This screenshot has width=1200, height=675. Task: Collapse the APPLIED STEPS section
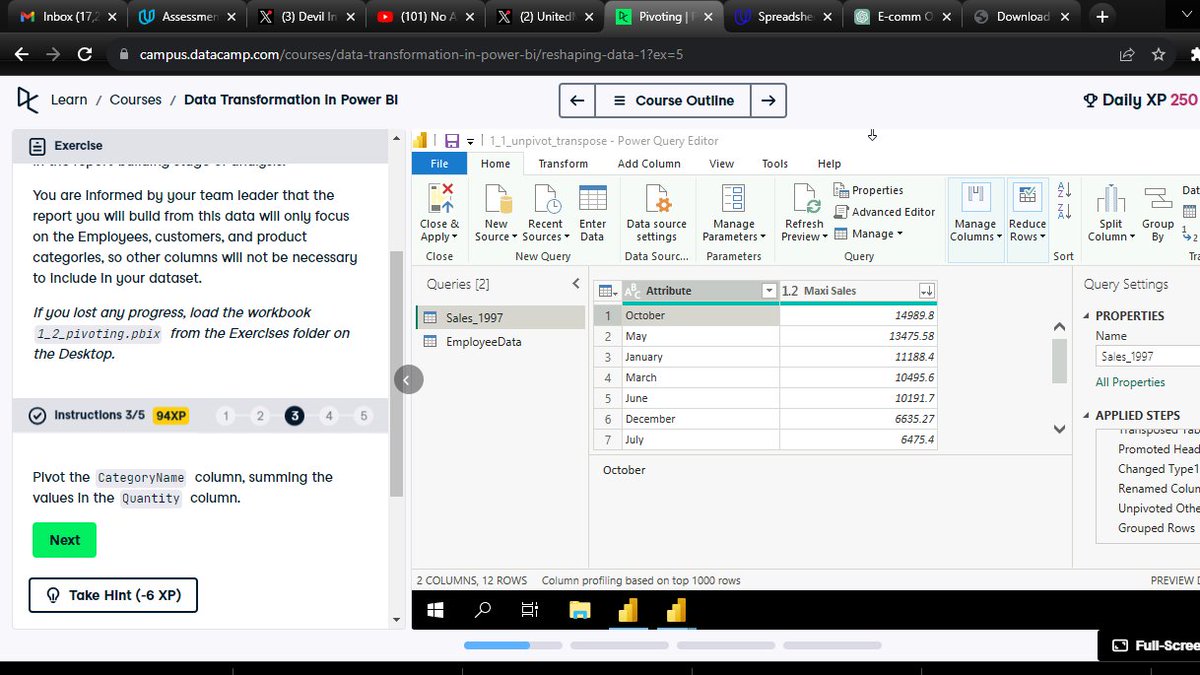1087,416
